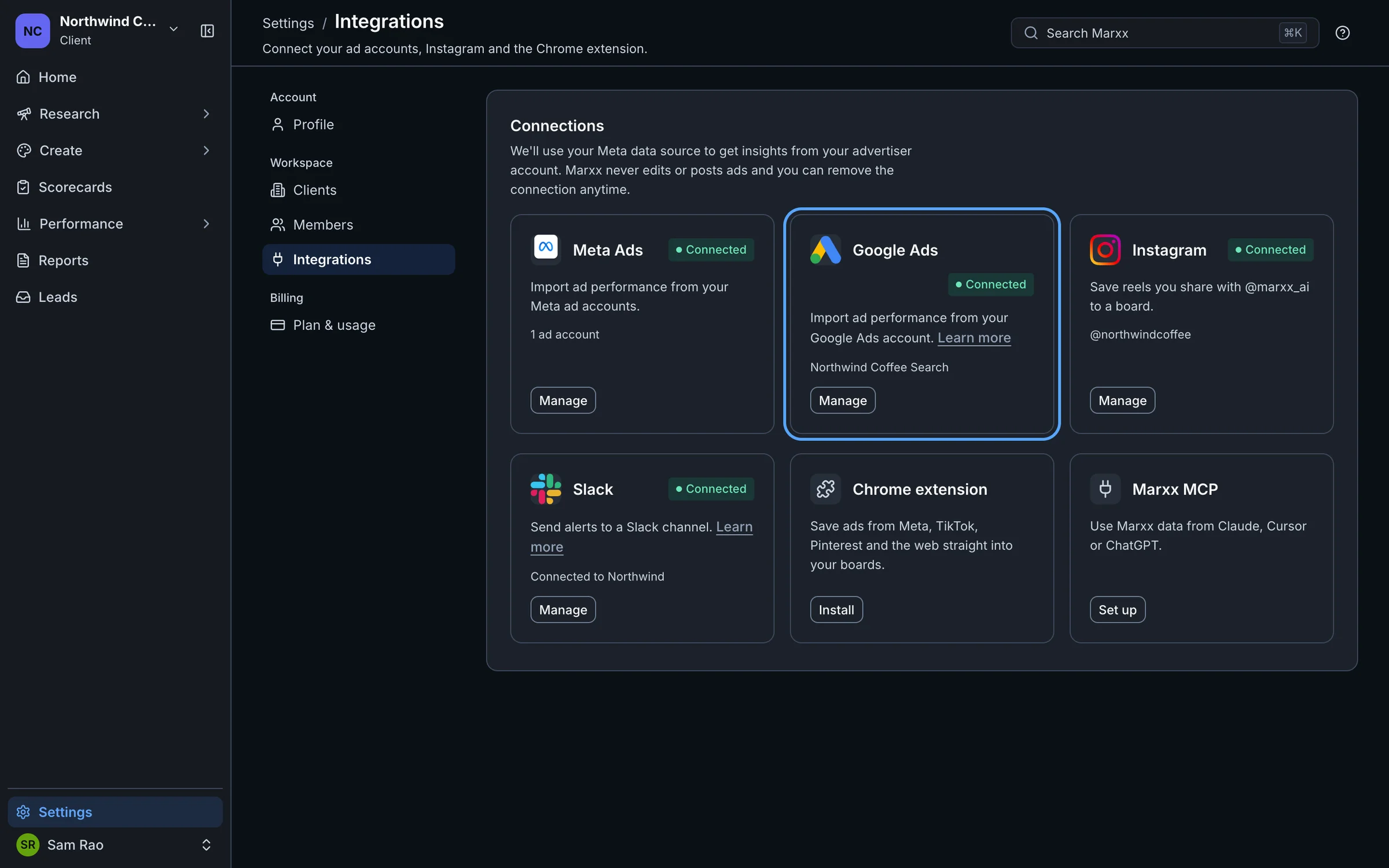Go to Home in the sidebar

tap(115, 77)
